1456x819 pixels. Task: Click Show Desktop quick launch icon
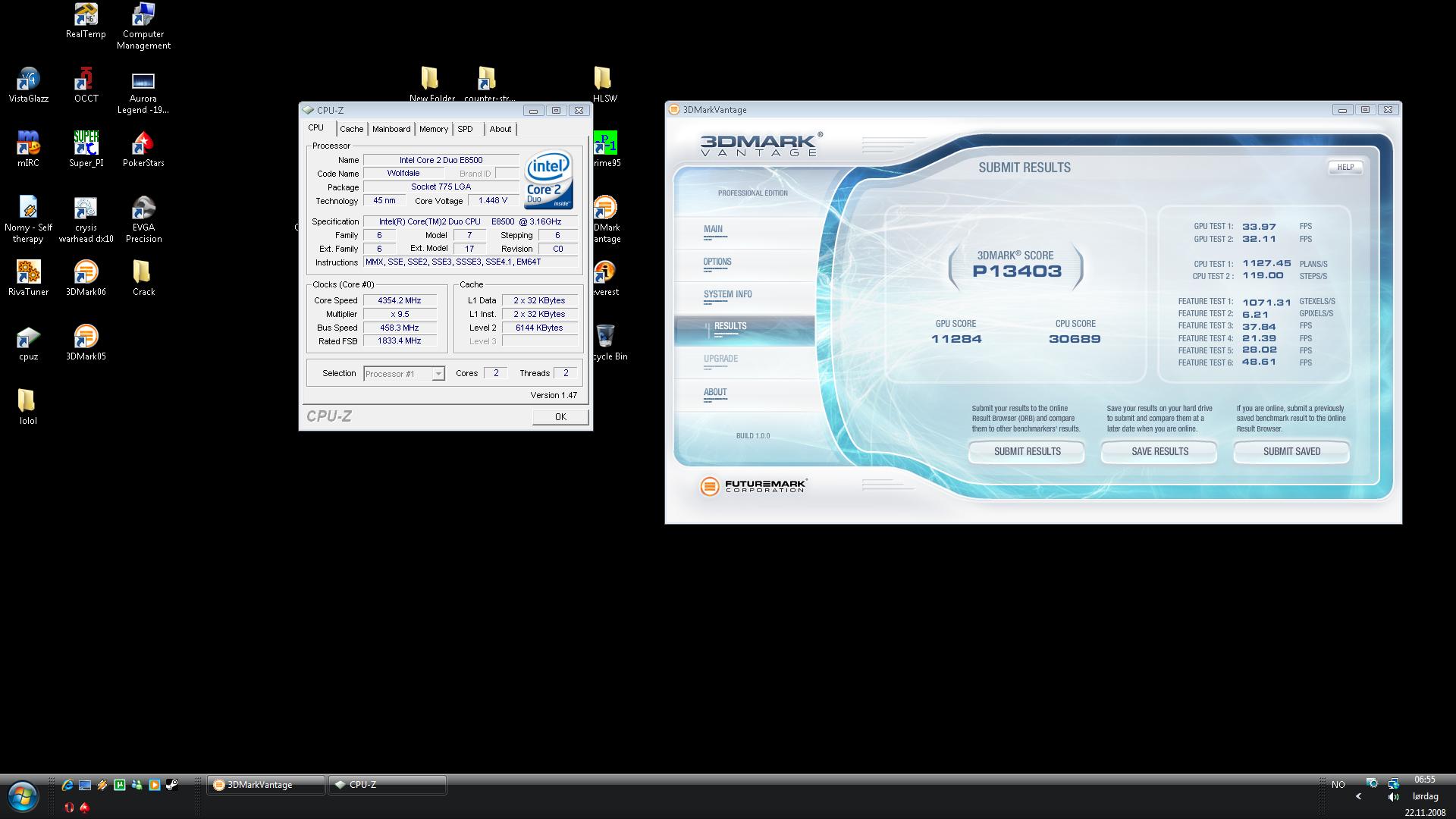(85, 785)
